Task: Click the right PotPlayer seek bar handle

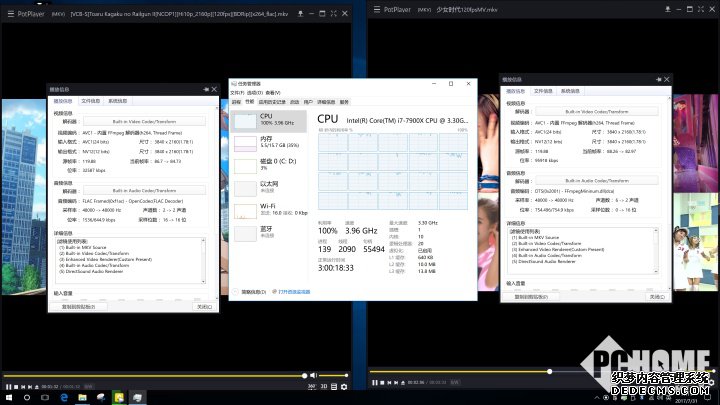Action: (x=549, y=371)
